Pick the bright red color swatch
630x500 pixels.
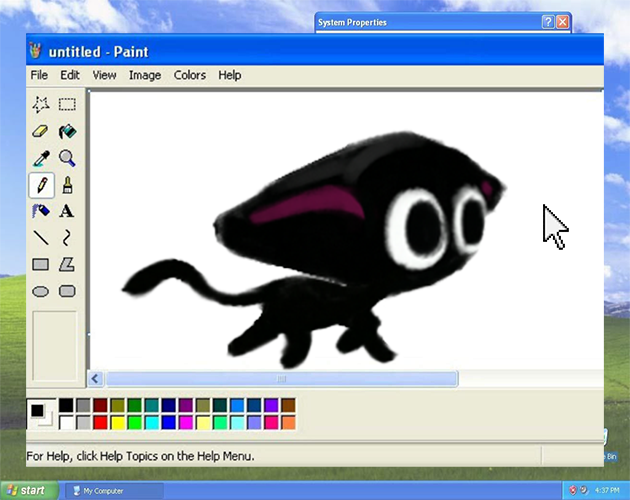(100, 422)
